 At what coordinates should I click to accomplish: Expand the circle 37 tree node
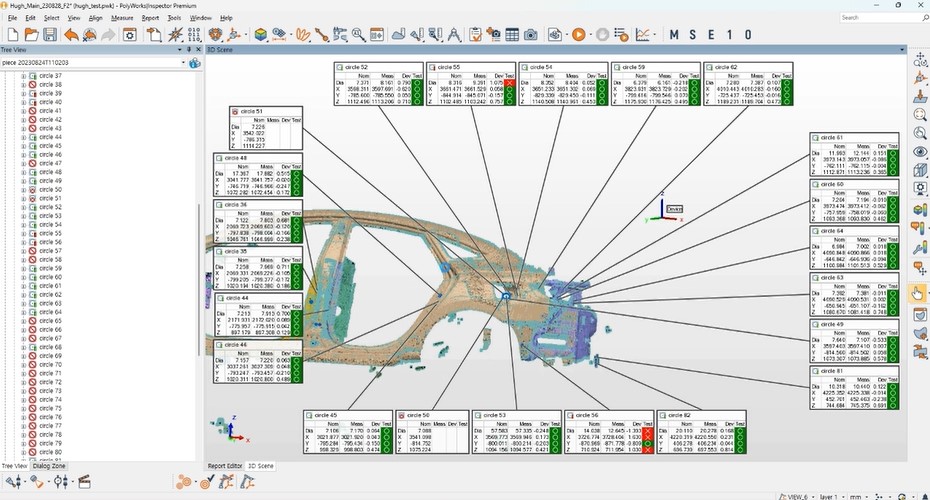pos(24,76)
